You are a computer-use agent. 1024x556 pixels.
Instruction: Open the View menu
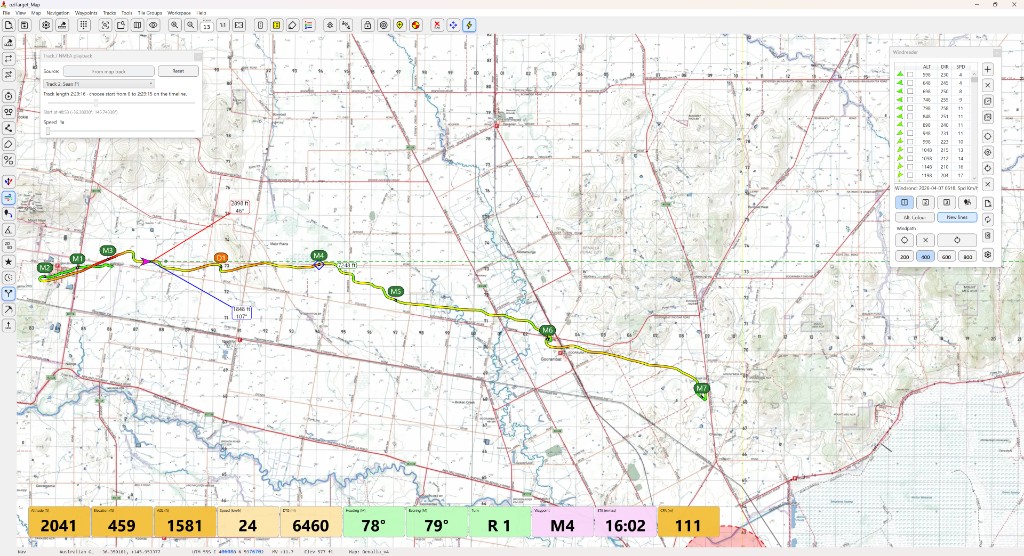point(20,12)
